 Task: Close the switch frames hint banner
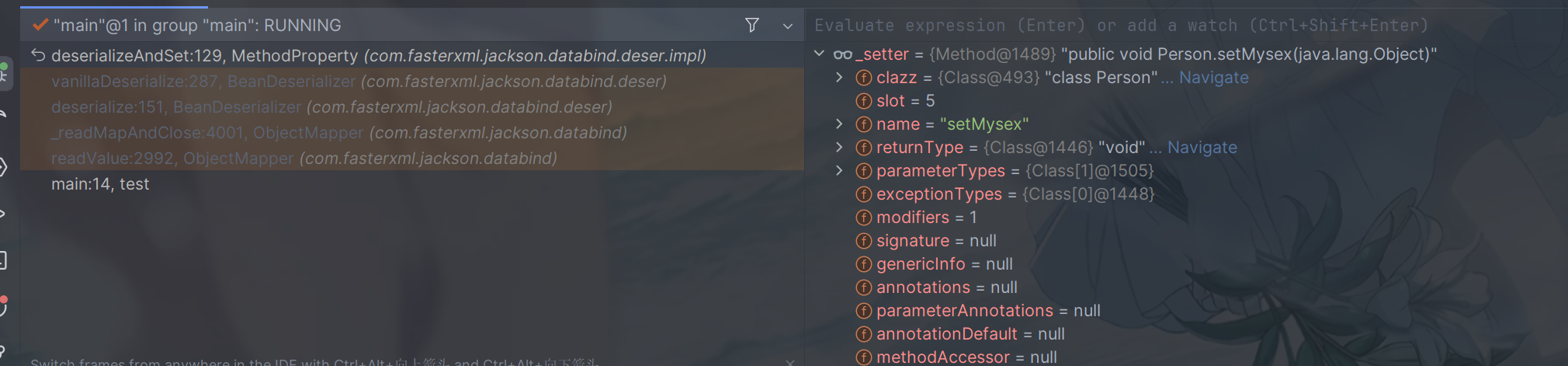[789, 362]
